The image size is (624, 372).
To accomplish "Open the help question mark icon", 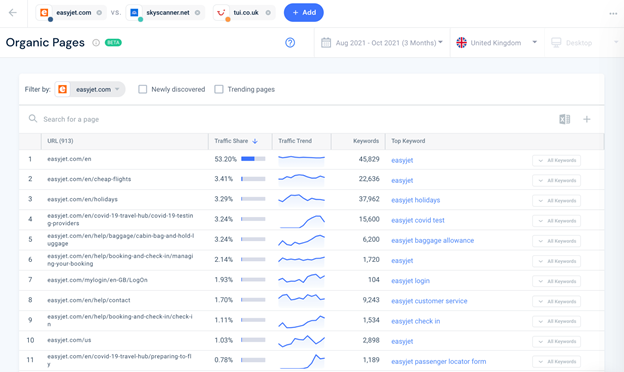I will (290, 43).
